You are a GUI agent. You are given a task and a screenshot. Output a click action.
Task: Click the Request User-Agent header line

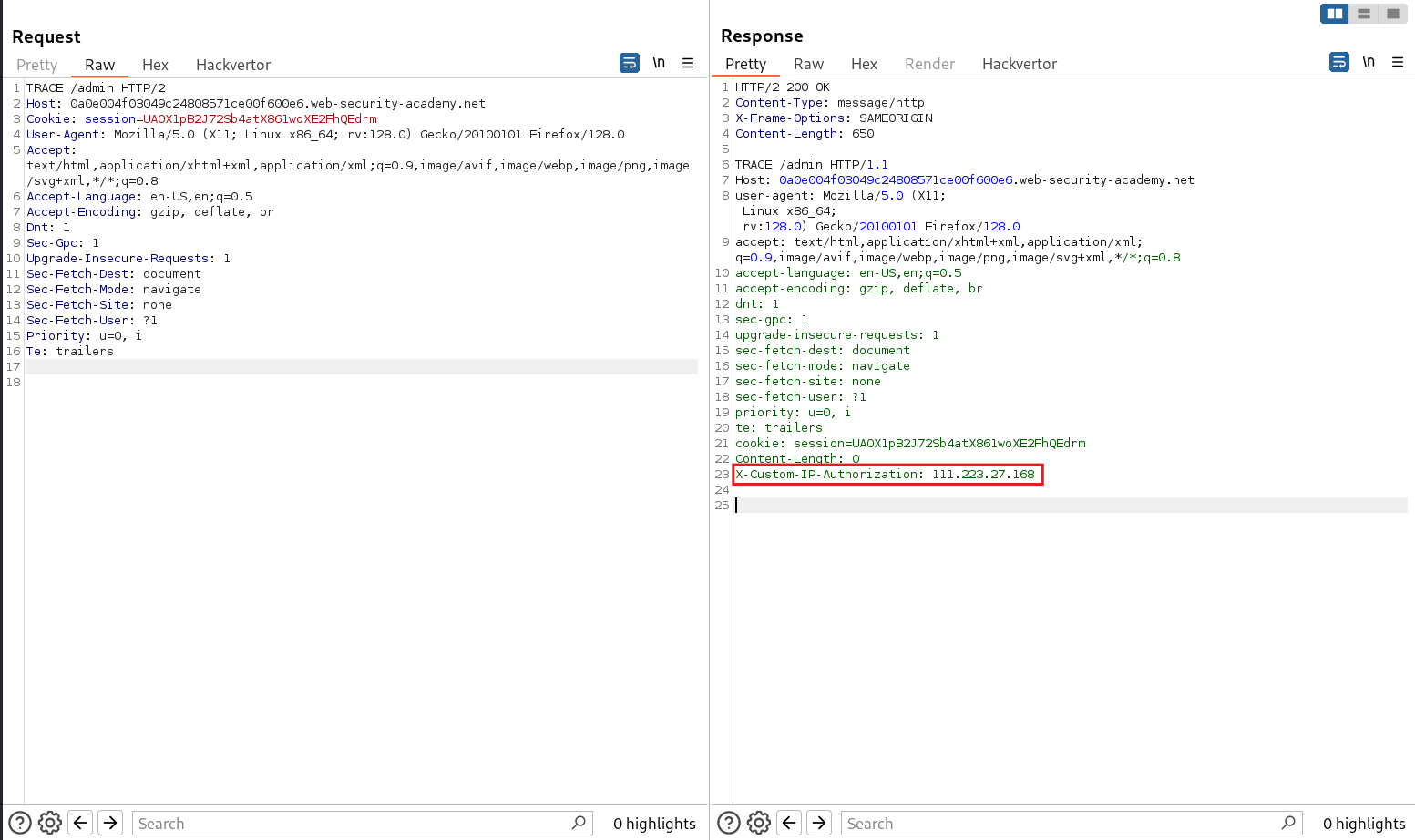click(325, 135)
